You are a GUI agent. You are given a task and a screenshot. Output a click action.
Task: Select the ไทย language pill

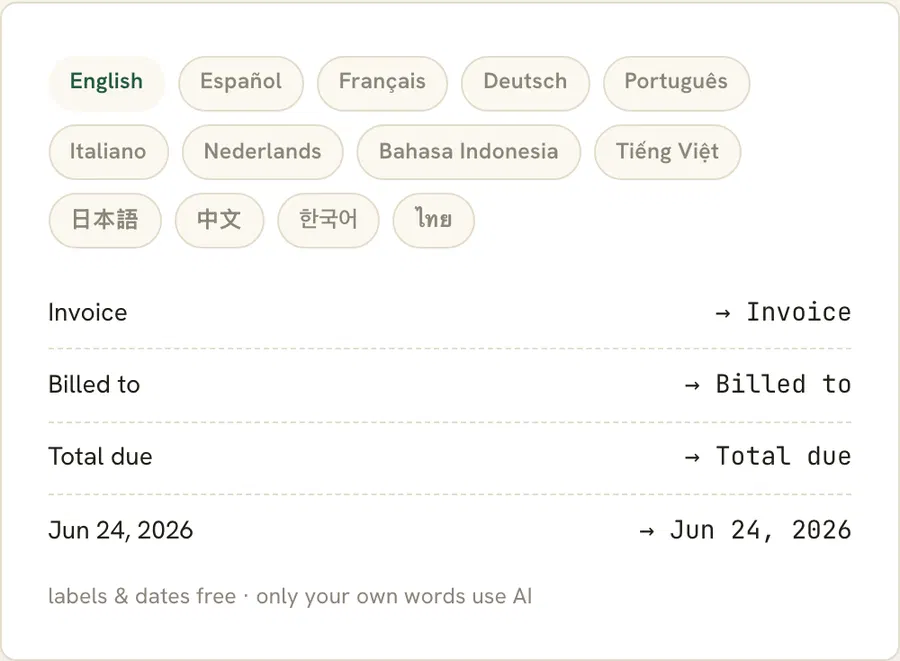click(x=433, y=220)
